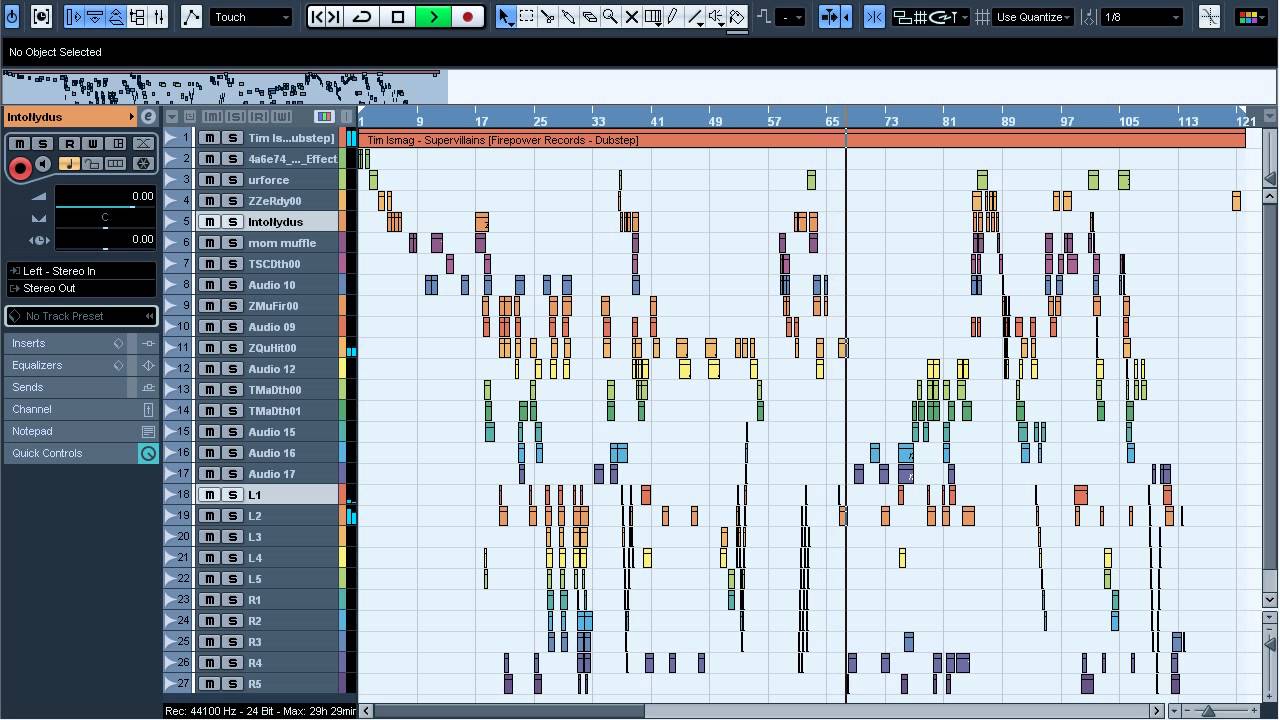
Task: Select the Object Selection arrow tool
Action: [x=505, y=17]
